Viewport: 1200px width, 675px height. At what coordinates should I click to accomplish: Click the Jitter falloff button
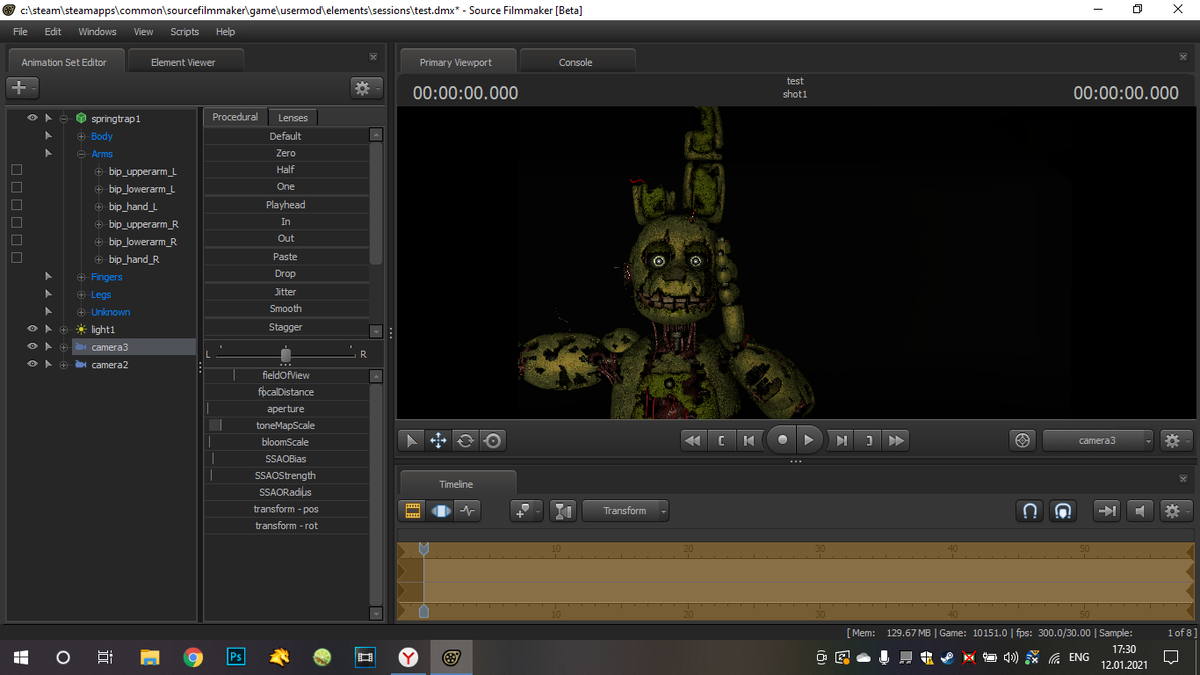coord(286,291)
